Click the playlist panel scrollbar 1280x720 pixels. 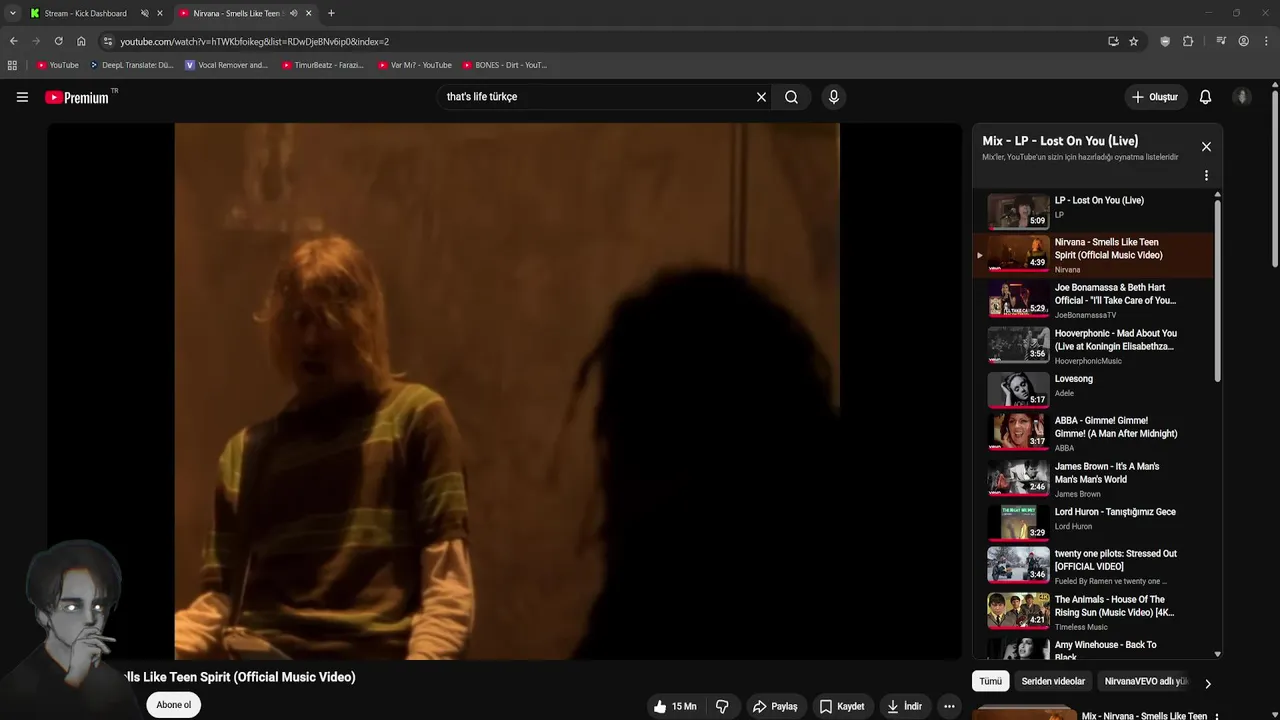(x=1217, y=290)
